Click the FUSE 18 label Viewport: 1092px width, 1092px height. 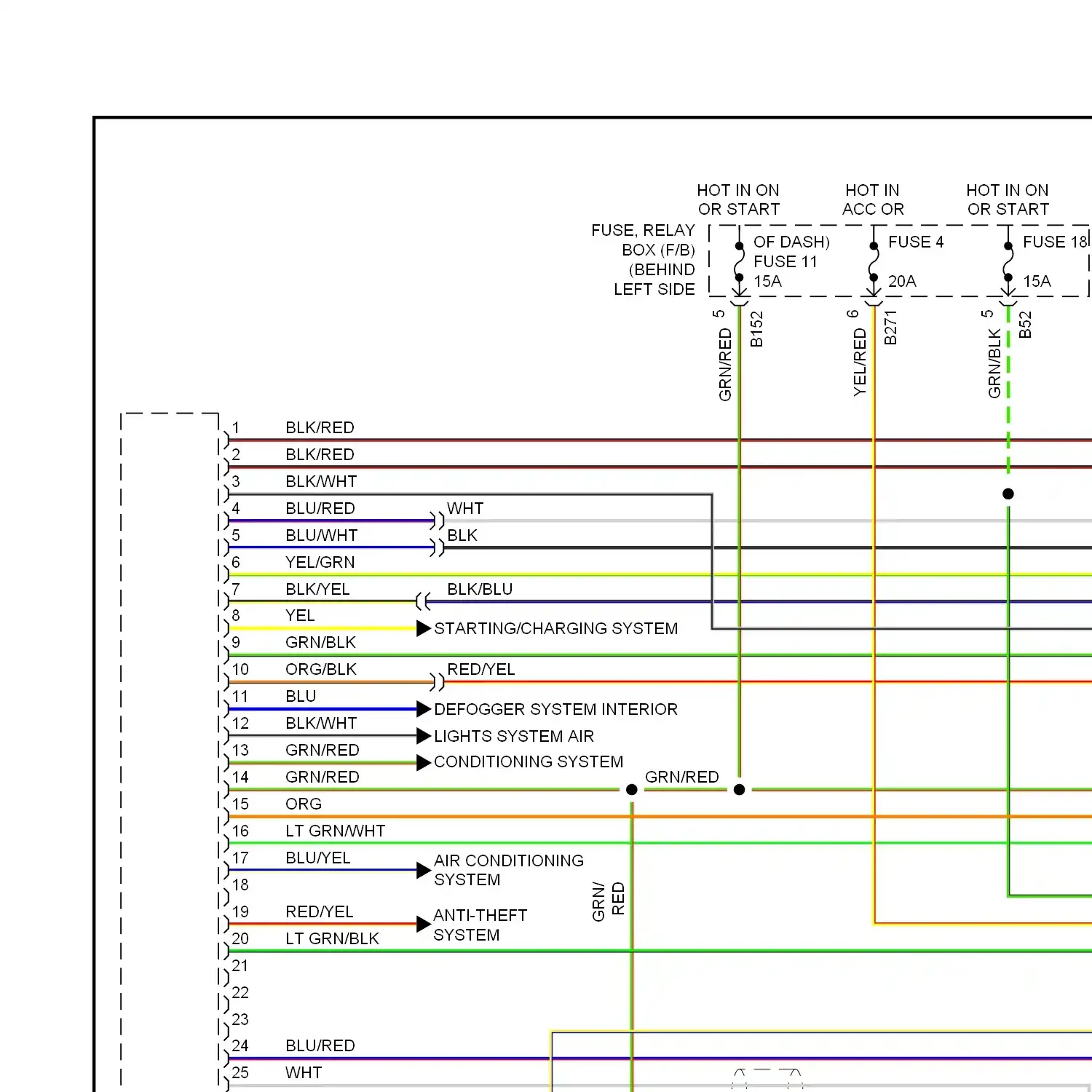coord(1055,242)
